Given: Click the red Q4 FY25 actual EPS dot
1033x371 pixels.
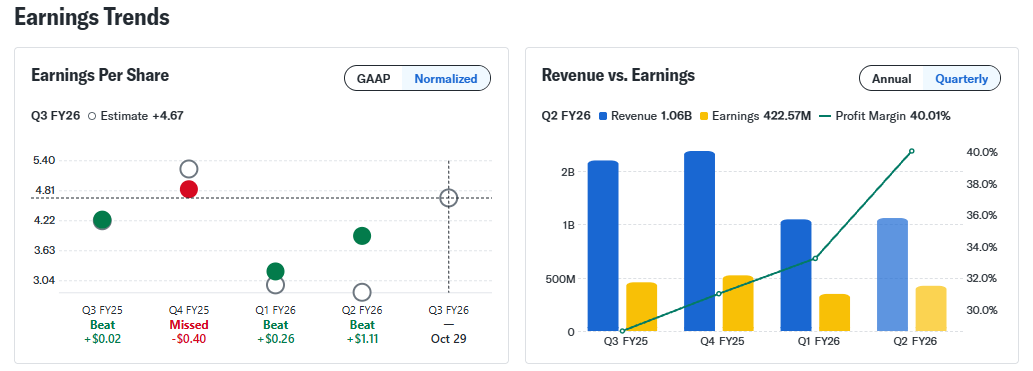Looking at the screenshot, I should [188, 189].
